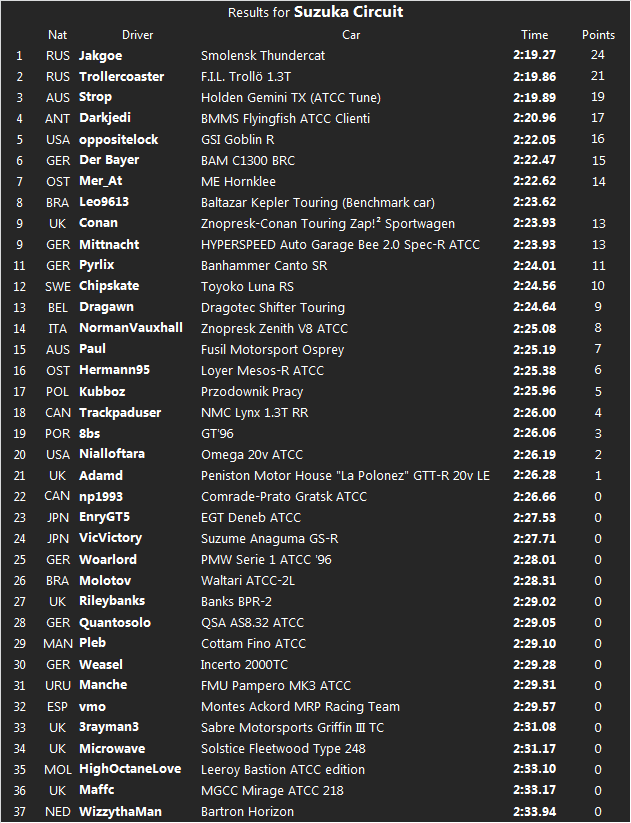Click the QSA AS8.32 ATCC car entry
This screenshot has height=823, width=631.
[252, 622]
